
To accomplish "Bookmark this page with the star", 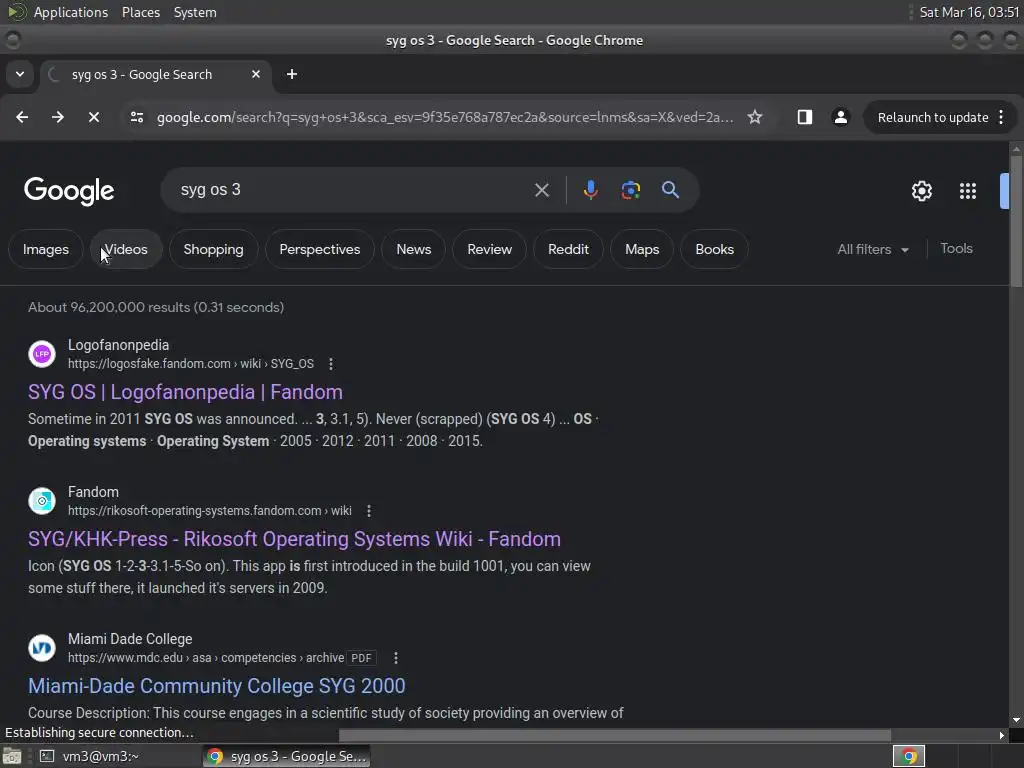I will click(755, 117).
